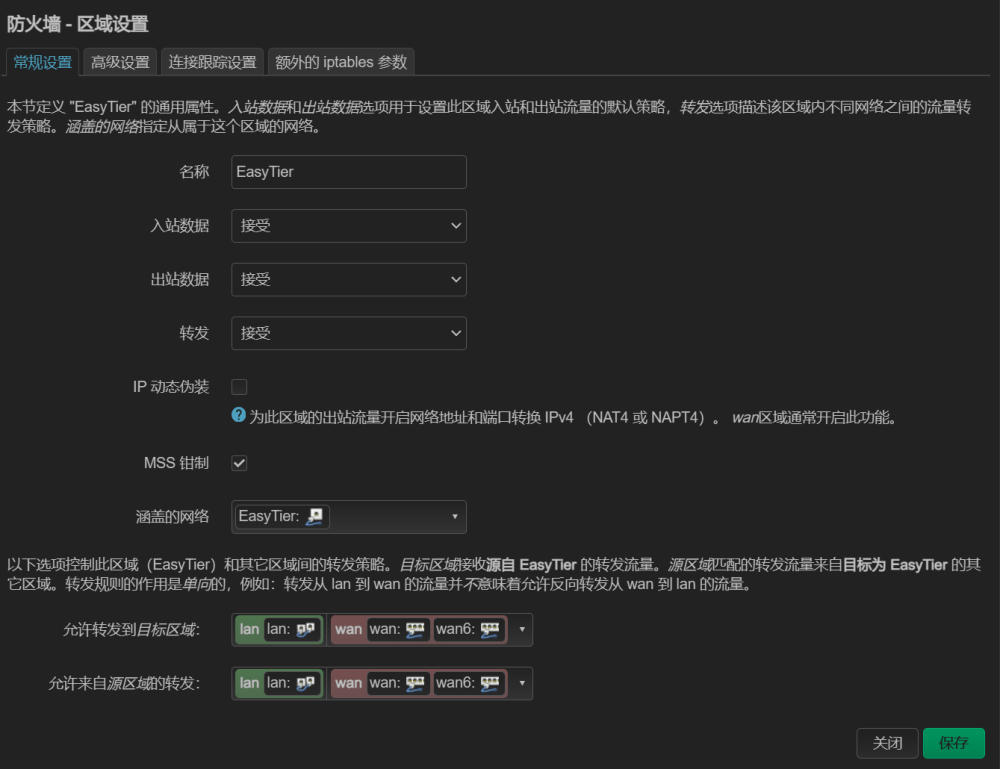This screenshot has width=1000, height=769.
Task: Click the 出站数据 label
Action: tap(179, 279)
